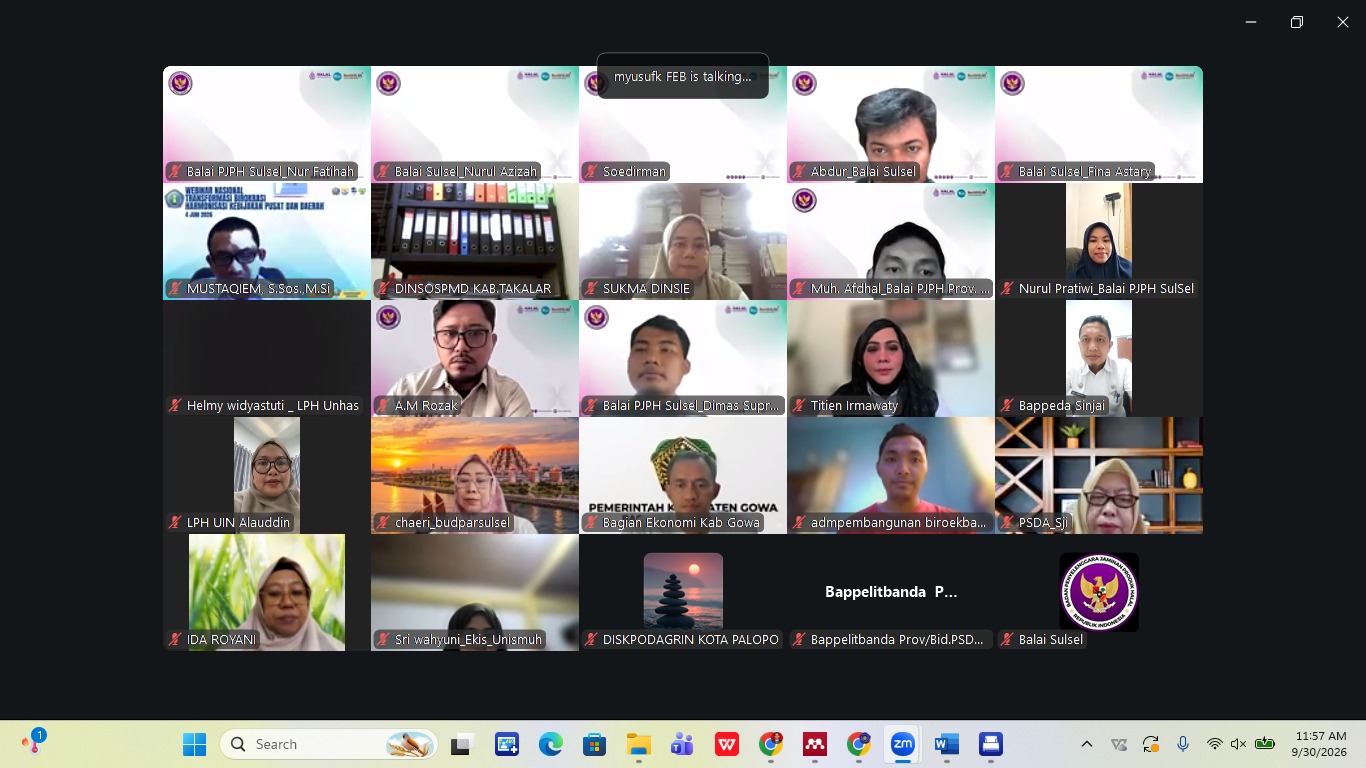Click the muted mic icon beside Soedirman
Viewport: 1366px width, 768px height.
pyautogui.click(x=592, y=171)
